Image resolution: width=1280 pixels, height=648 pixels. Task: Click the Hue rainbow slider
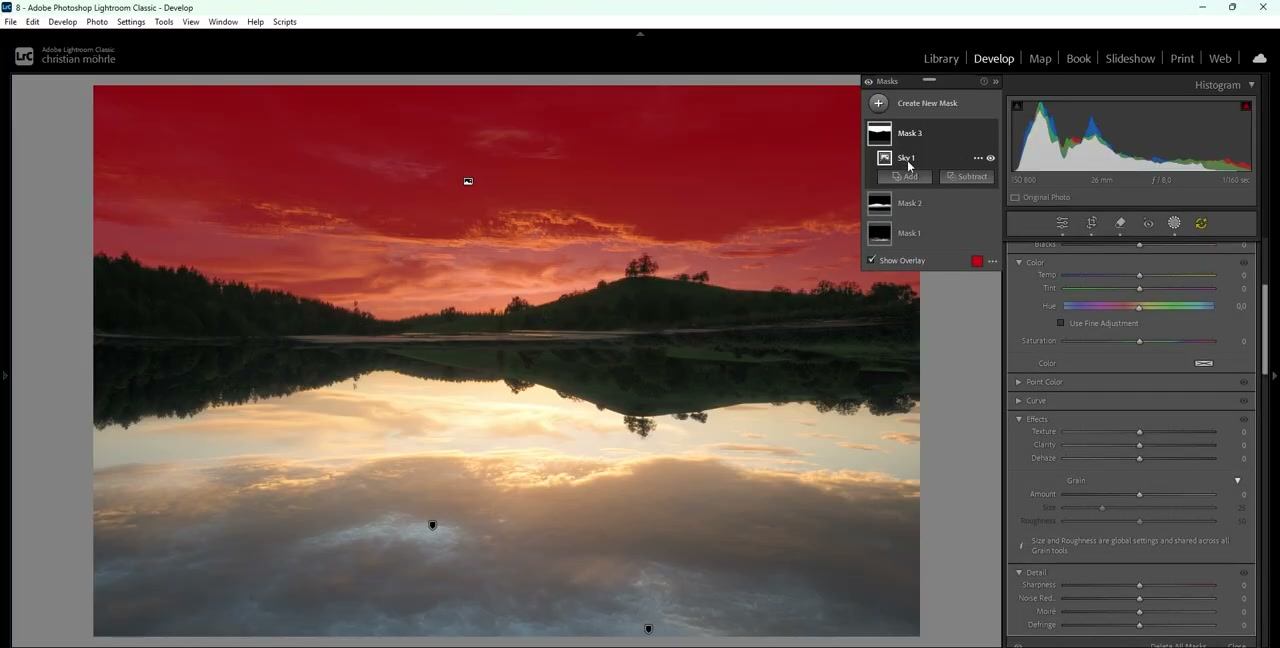(x=1139, y=306)
